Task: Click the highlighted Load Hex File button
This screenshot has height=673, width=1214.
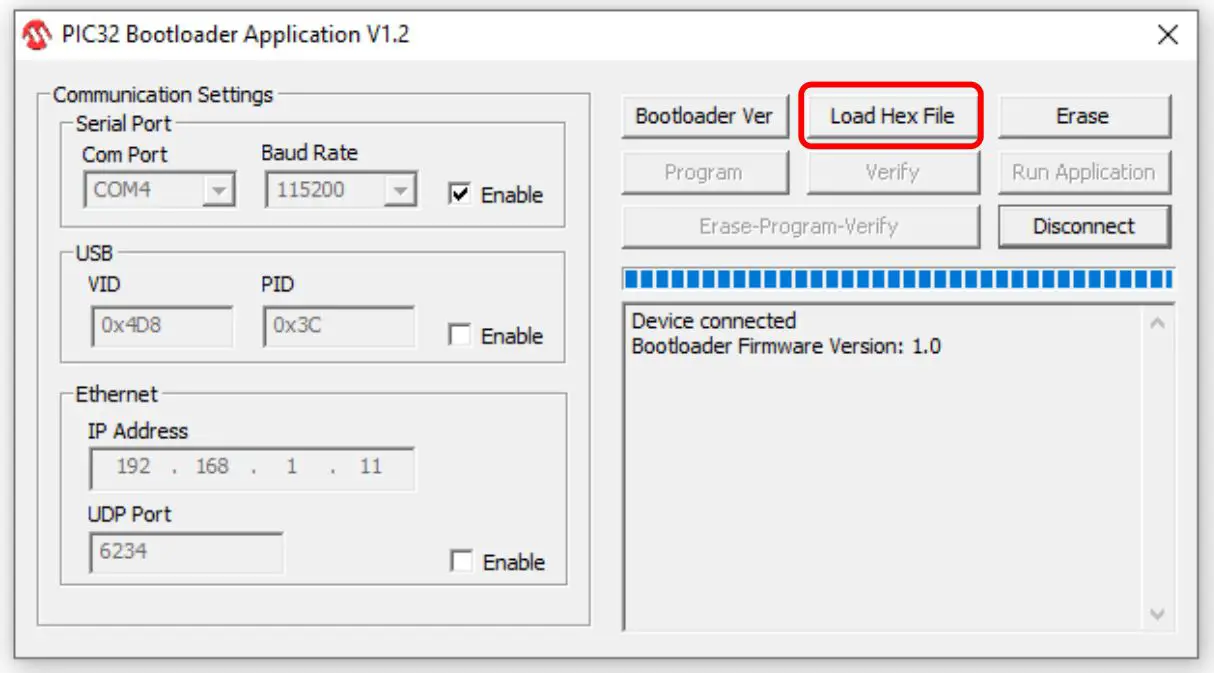Action: [892, 114]
